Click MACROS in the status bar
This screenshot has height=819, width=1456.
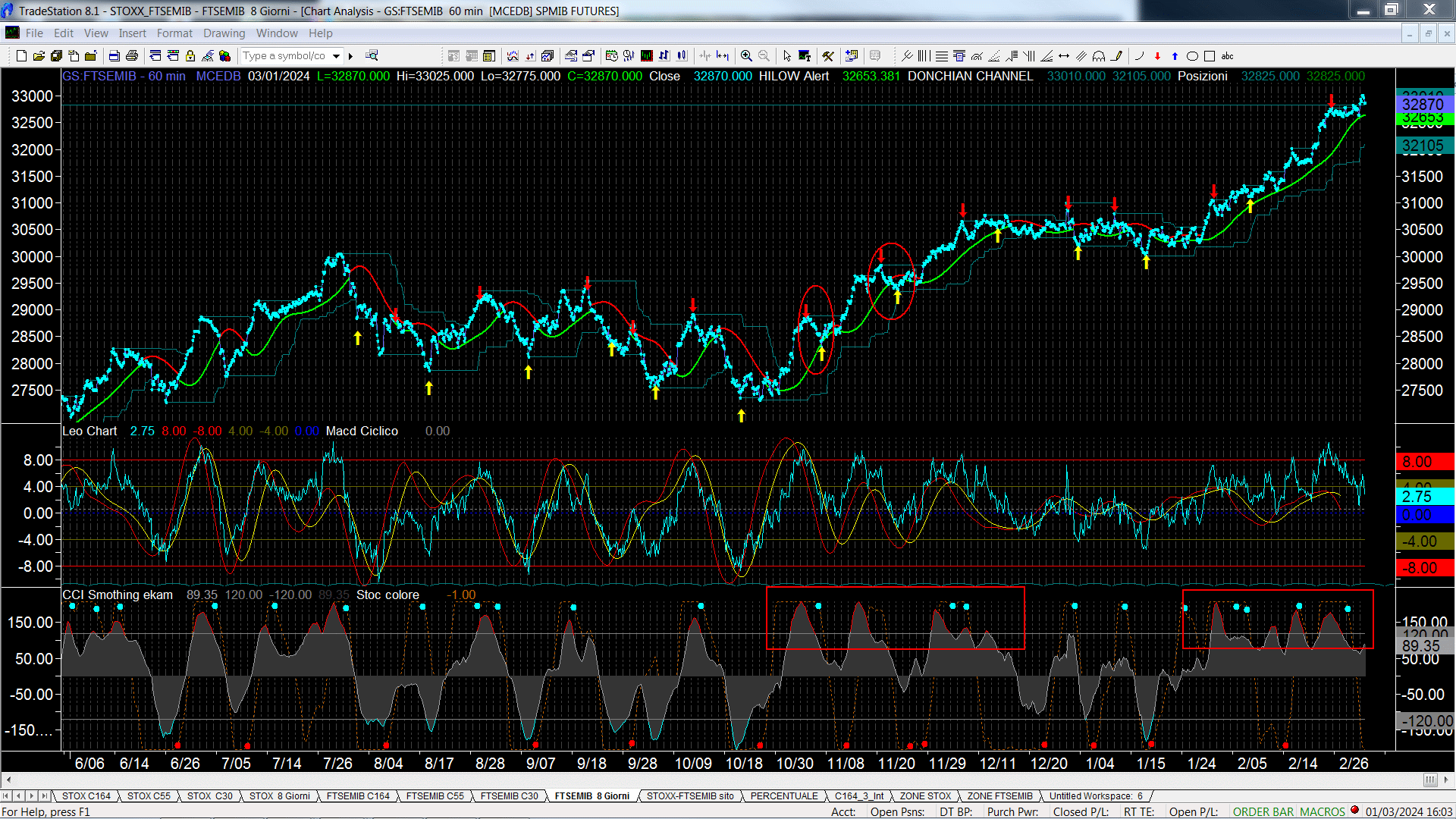(x=1322, y=811)
